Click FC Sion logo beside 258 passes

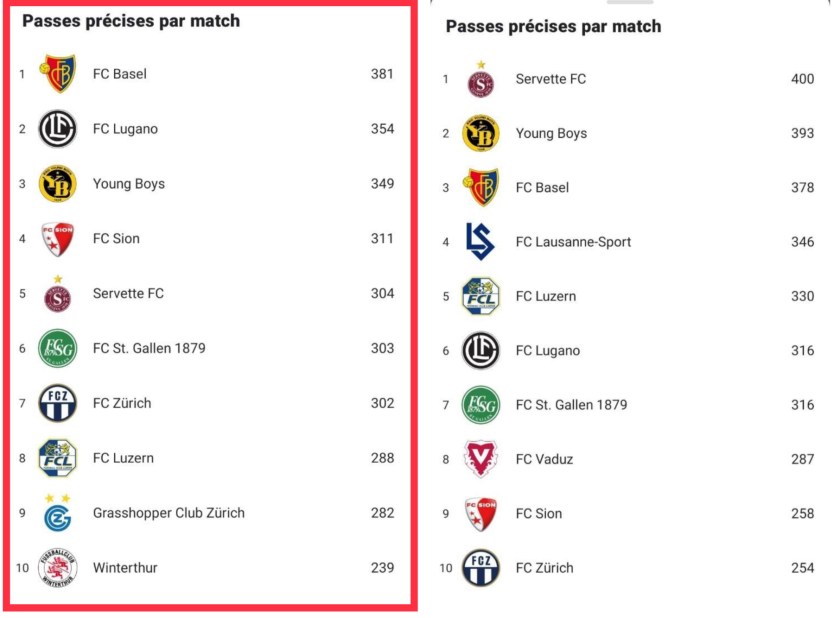(480, 514)
